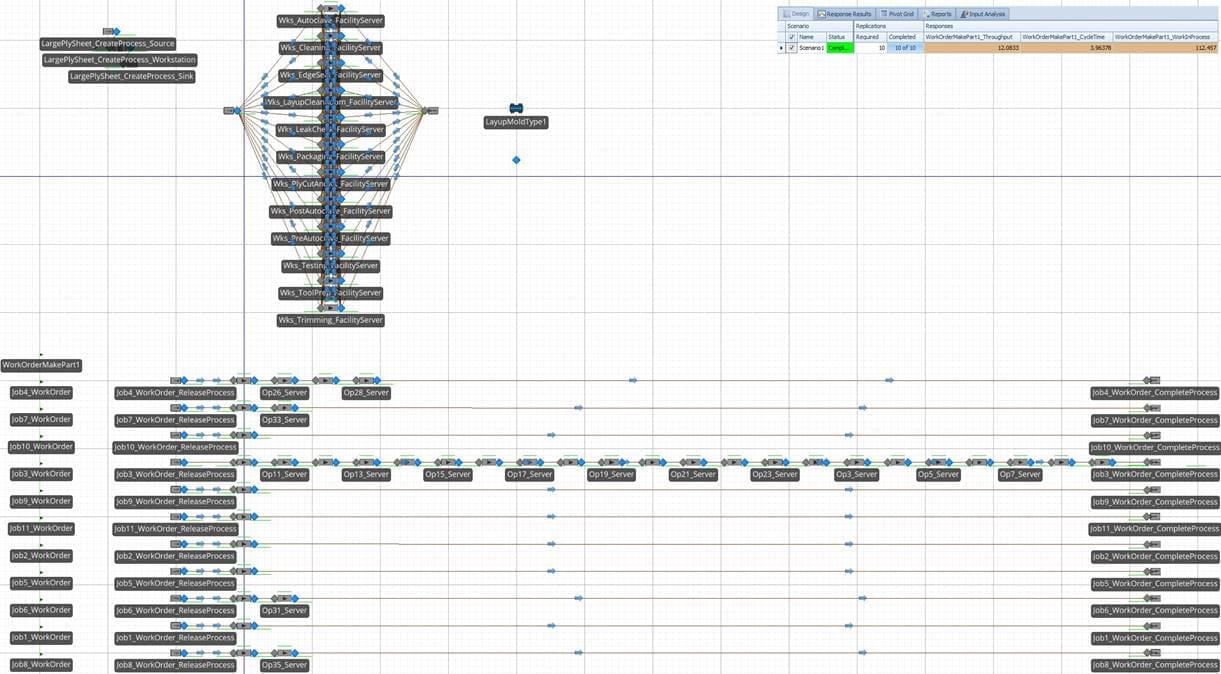Image resolution: width=1221 pixels, height=674 pixels.
Task: Open the Reports tab
Action: (938, 14)
